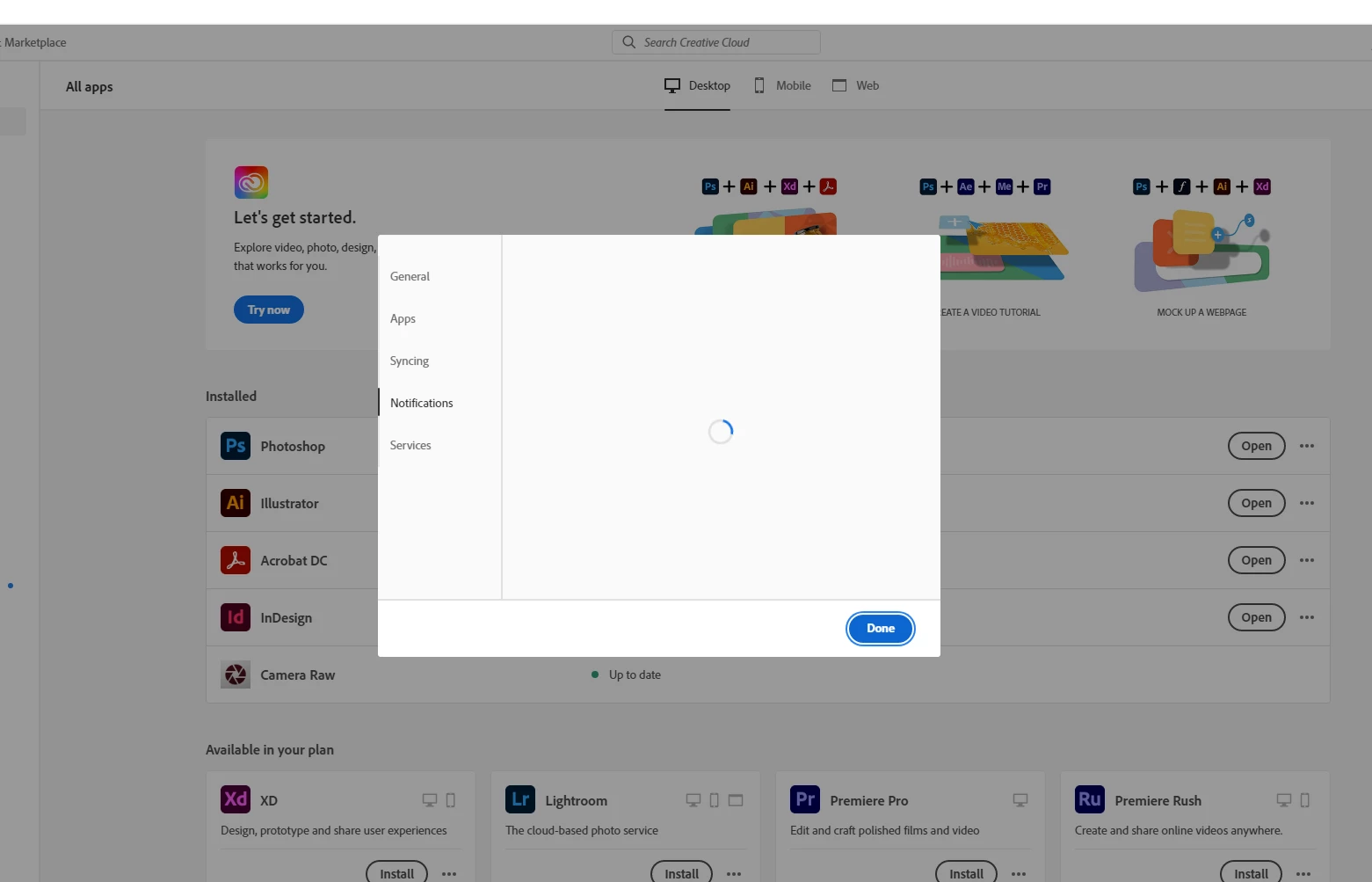Select Services in preferences sidebar
This screenshot has height=882, width=1372.
tap(410, 445)
